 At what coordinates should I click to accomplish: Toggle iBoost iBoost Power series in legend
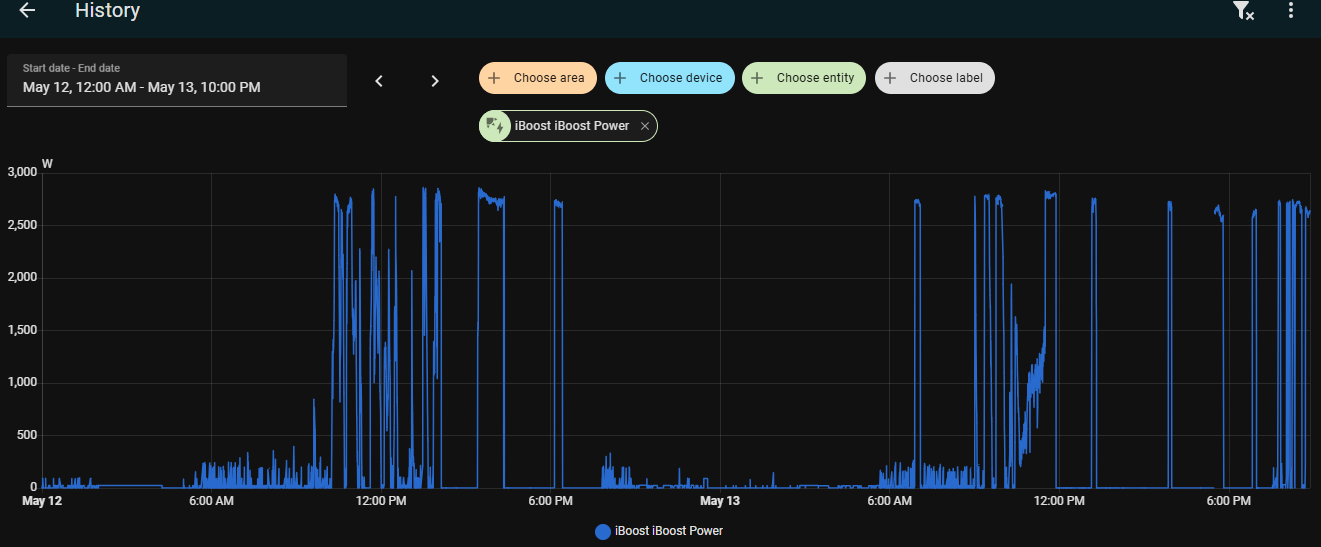pos(659,531)
